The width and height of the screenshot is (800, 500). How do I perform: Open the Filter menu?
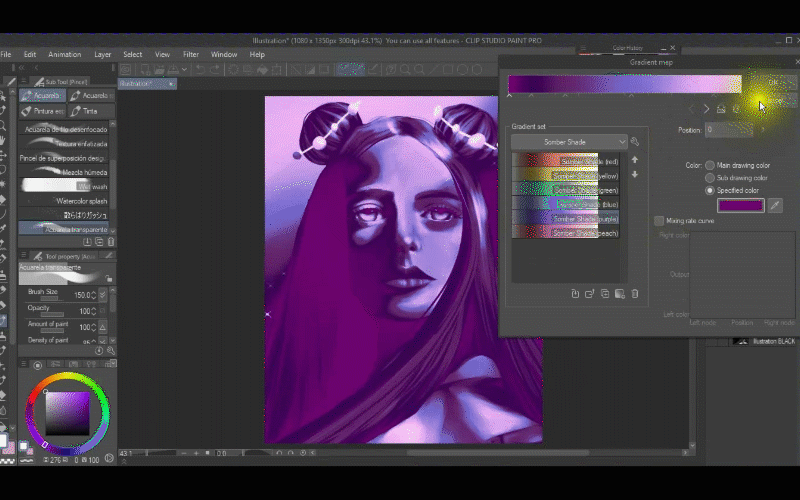point(190,54)
